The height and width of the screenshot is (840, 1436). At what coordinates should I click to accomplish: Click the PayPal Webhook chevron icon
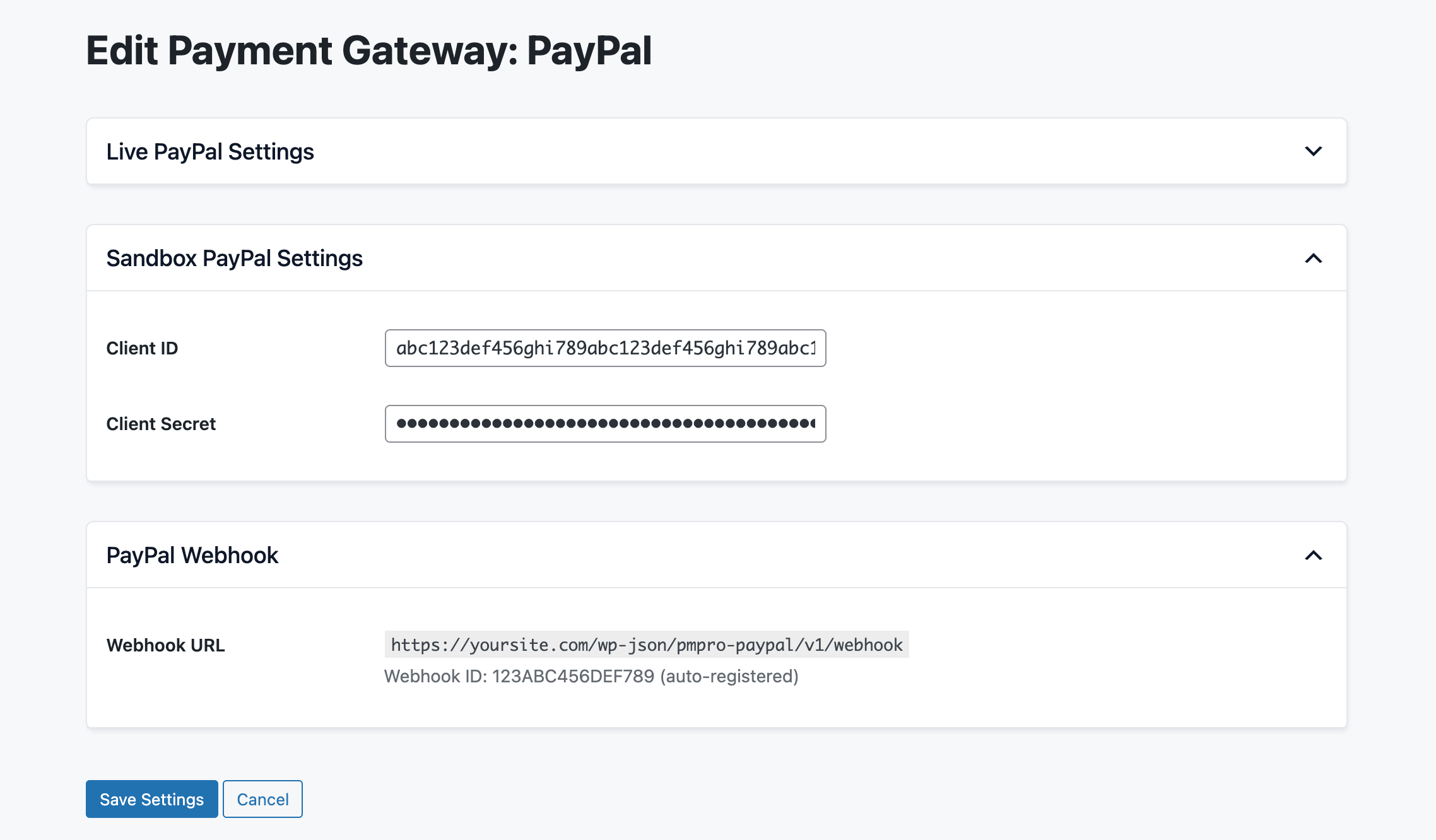pyautogui.click(x=1315, y=556)
